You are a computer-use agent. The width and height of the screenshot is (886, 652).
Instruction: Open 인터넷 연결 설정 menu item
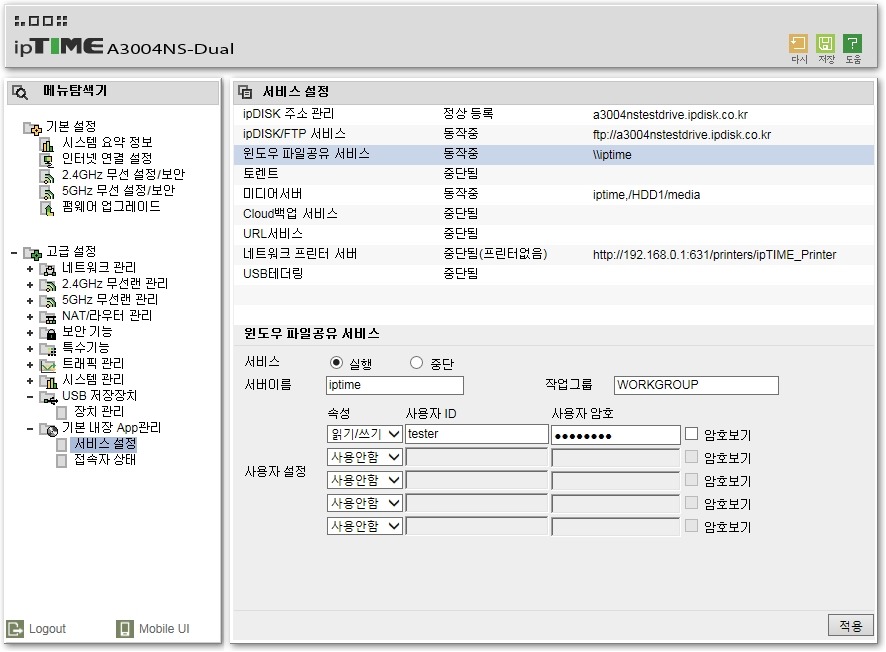click(x=107, y=158)
